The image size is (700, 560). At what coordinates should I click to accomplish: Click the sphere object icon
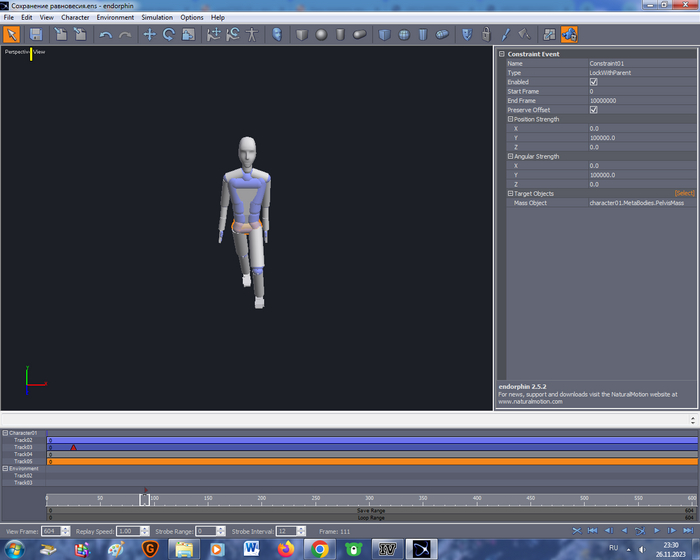(x=321, y=35)
